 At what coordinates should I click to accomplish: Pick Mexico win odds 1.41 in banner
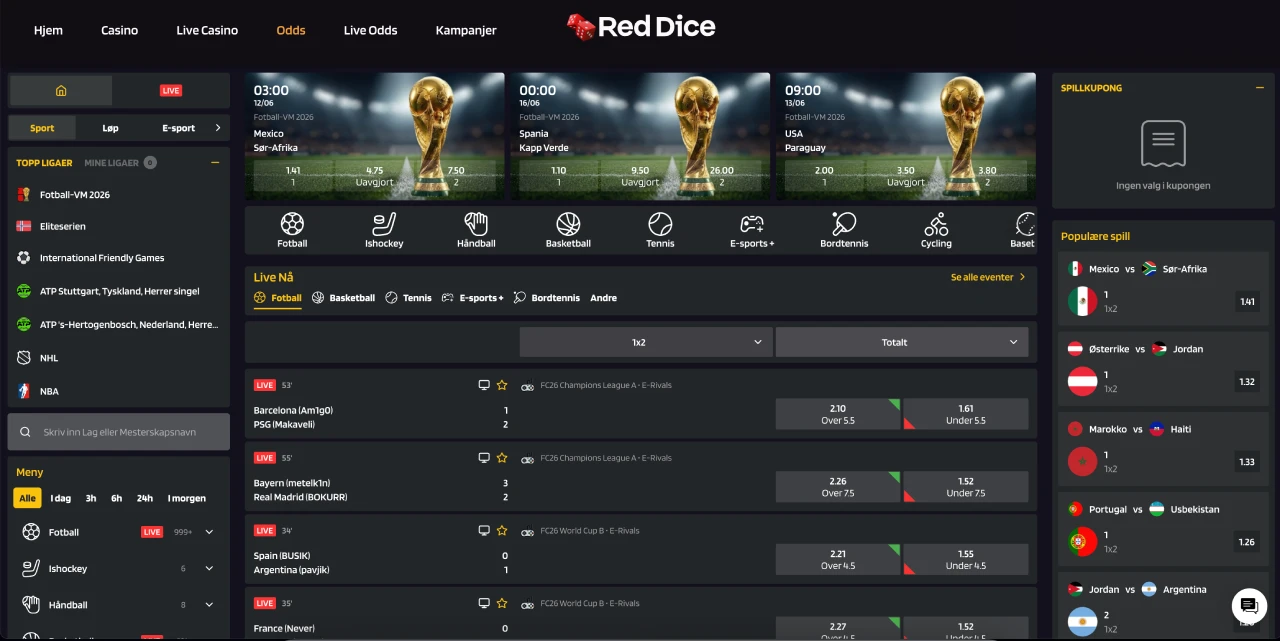click(293, 176)
